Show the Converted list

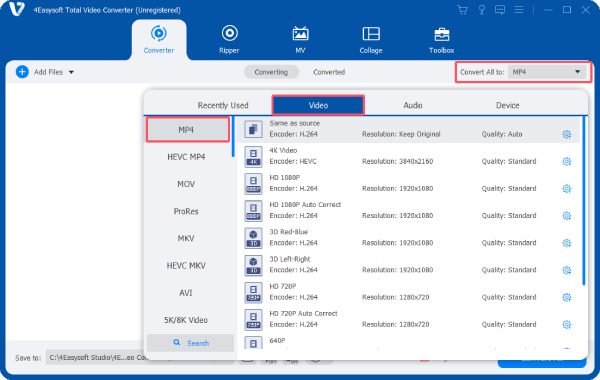point(329,72)
